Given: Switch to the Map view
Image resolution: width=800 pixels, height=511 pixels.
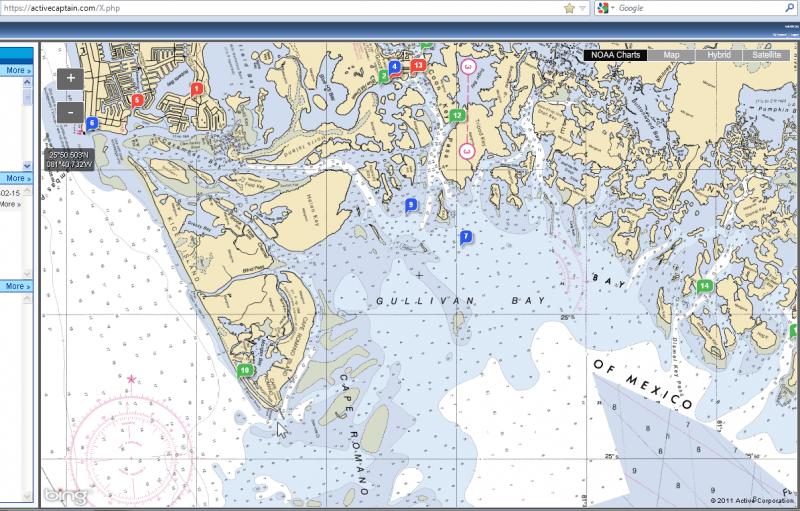Looking at the screenshot, I should 671,55.
